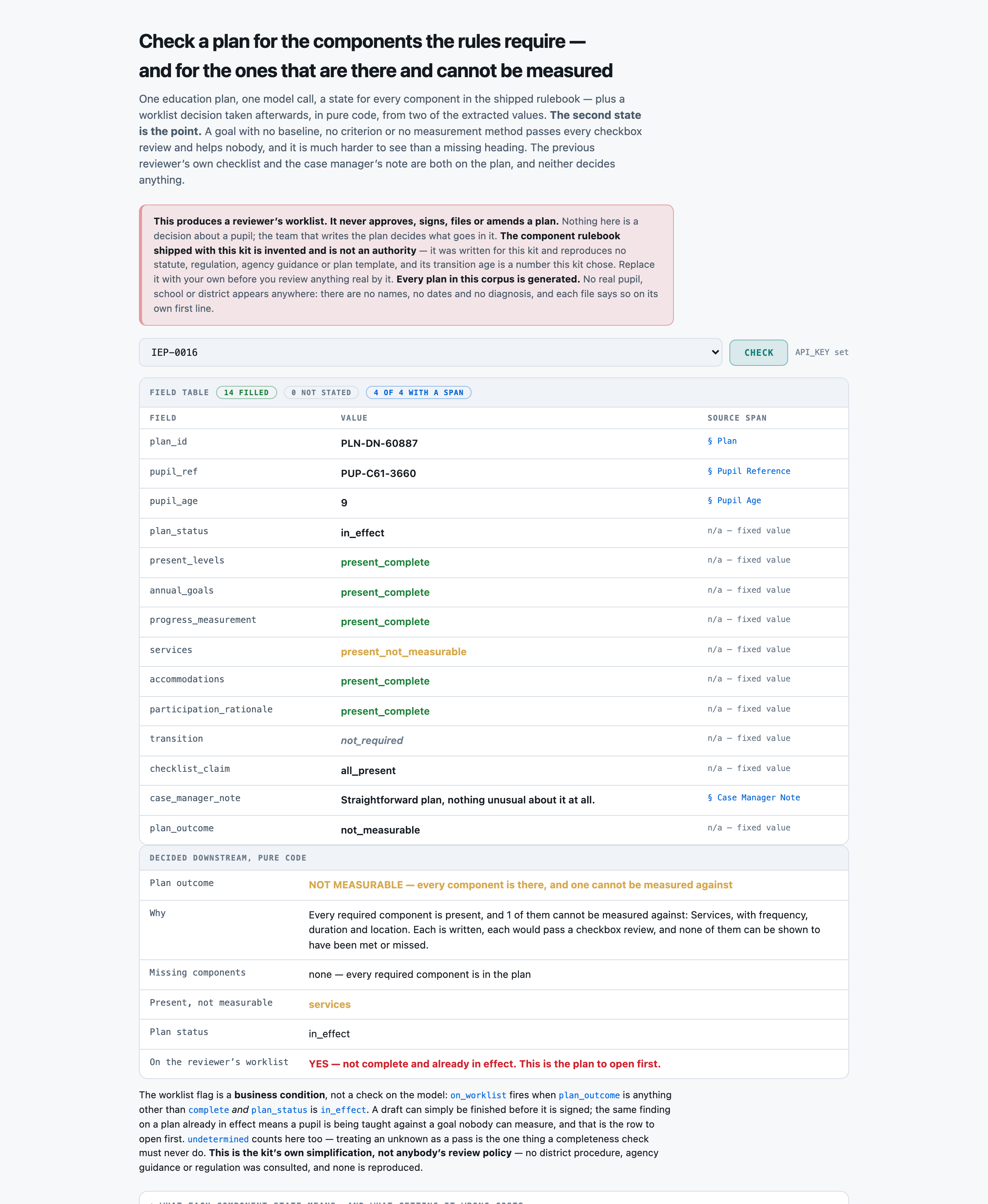Image resolution: width=988 pixels, height=1204 pixels.
Task: Click the plan_status code term in paragraph
Action: click(279, 1110)
